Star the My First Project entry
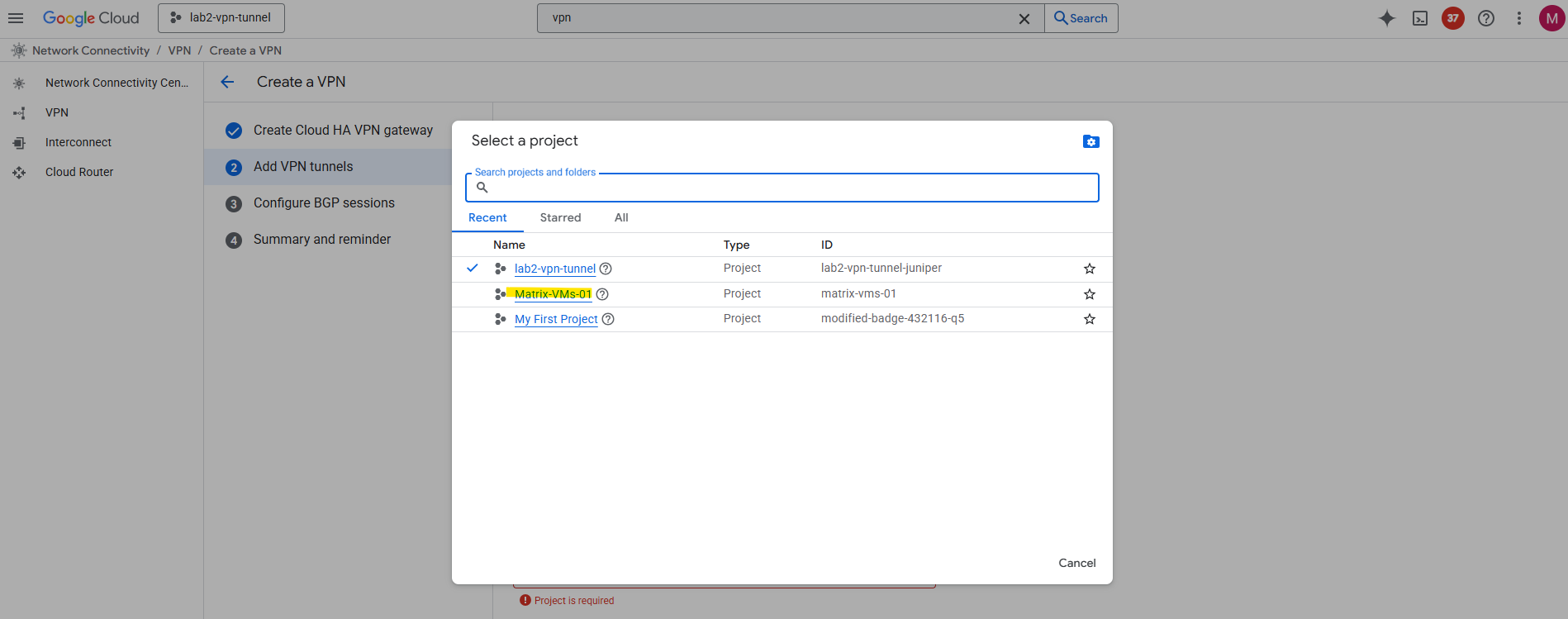The height and width of the screenshot is (619, 1568). click(x=1090, y=319)
